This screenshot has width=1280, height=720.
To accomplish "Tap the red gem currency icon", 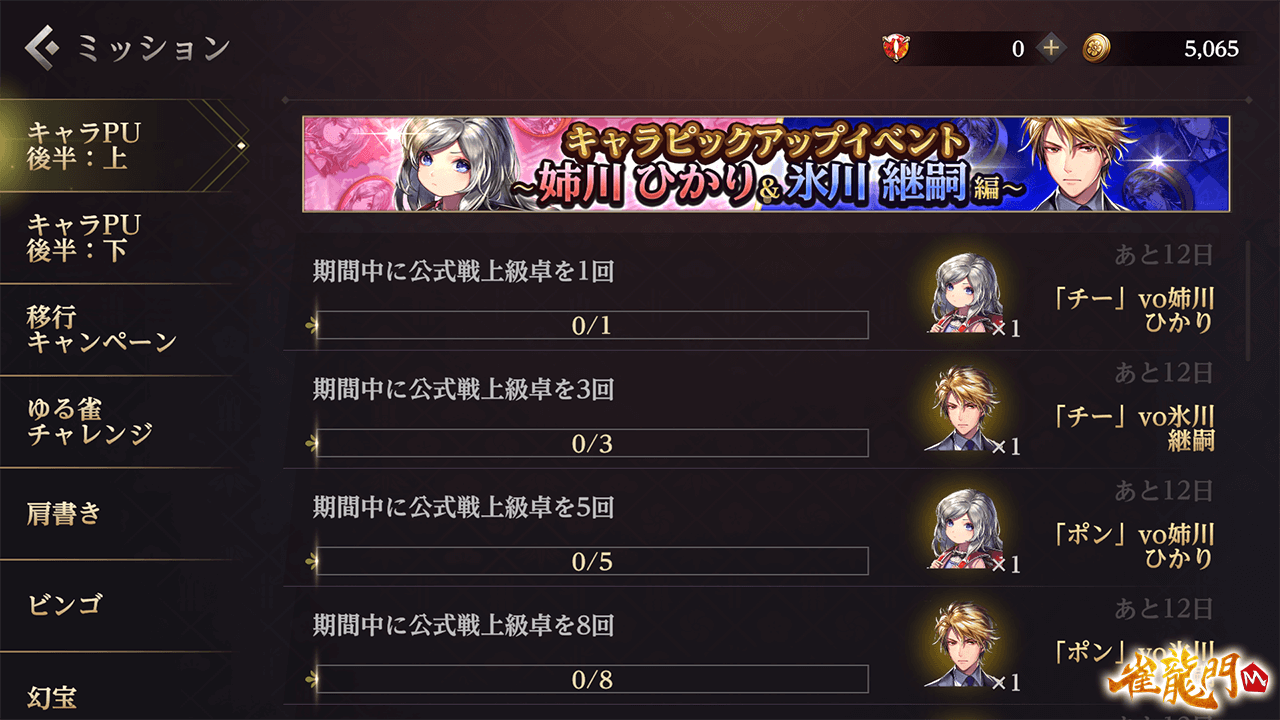I will (895, 48).
